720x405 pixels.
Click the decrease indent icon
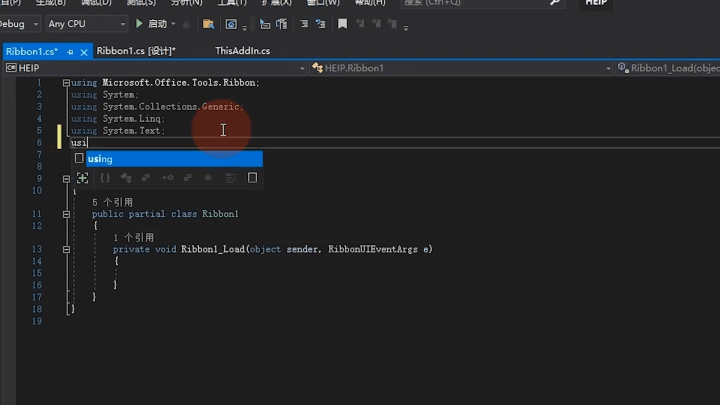pos(304,24)
